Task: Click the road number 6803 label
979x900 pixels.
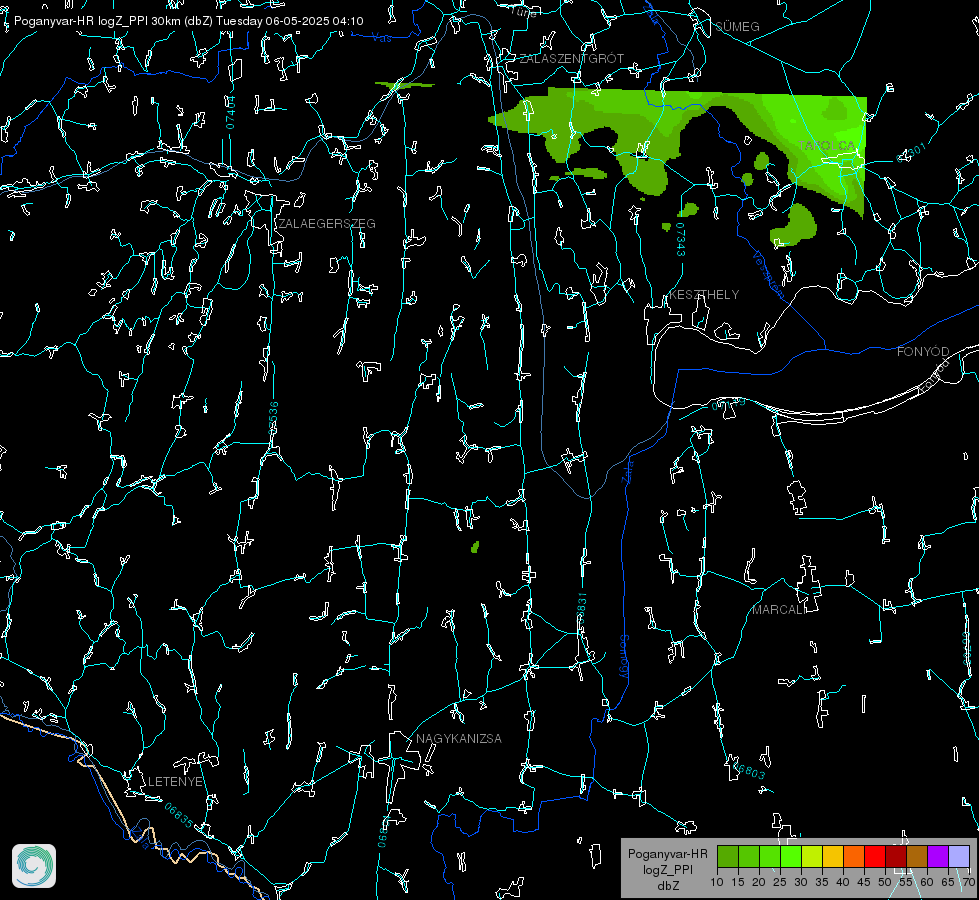Action: pyautogui.click(x=749, y=769)
